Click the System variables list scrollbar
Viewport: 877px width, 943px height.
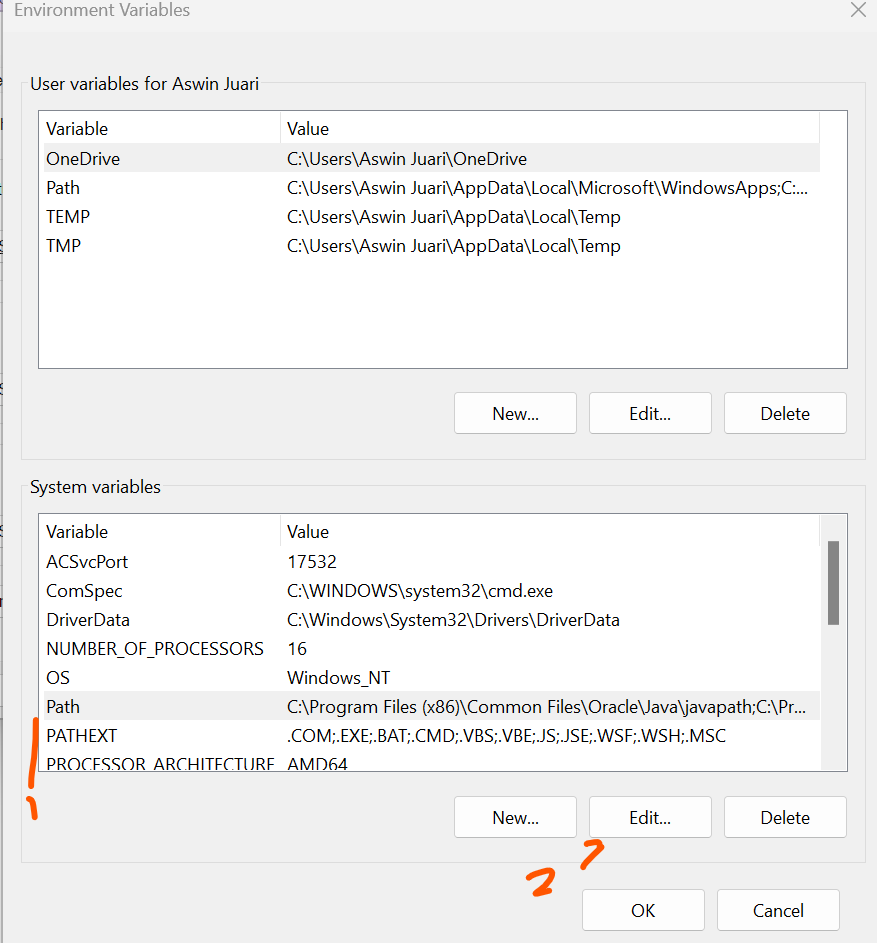click(x=833, y=583)
